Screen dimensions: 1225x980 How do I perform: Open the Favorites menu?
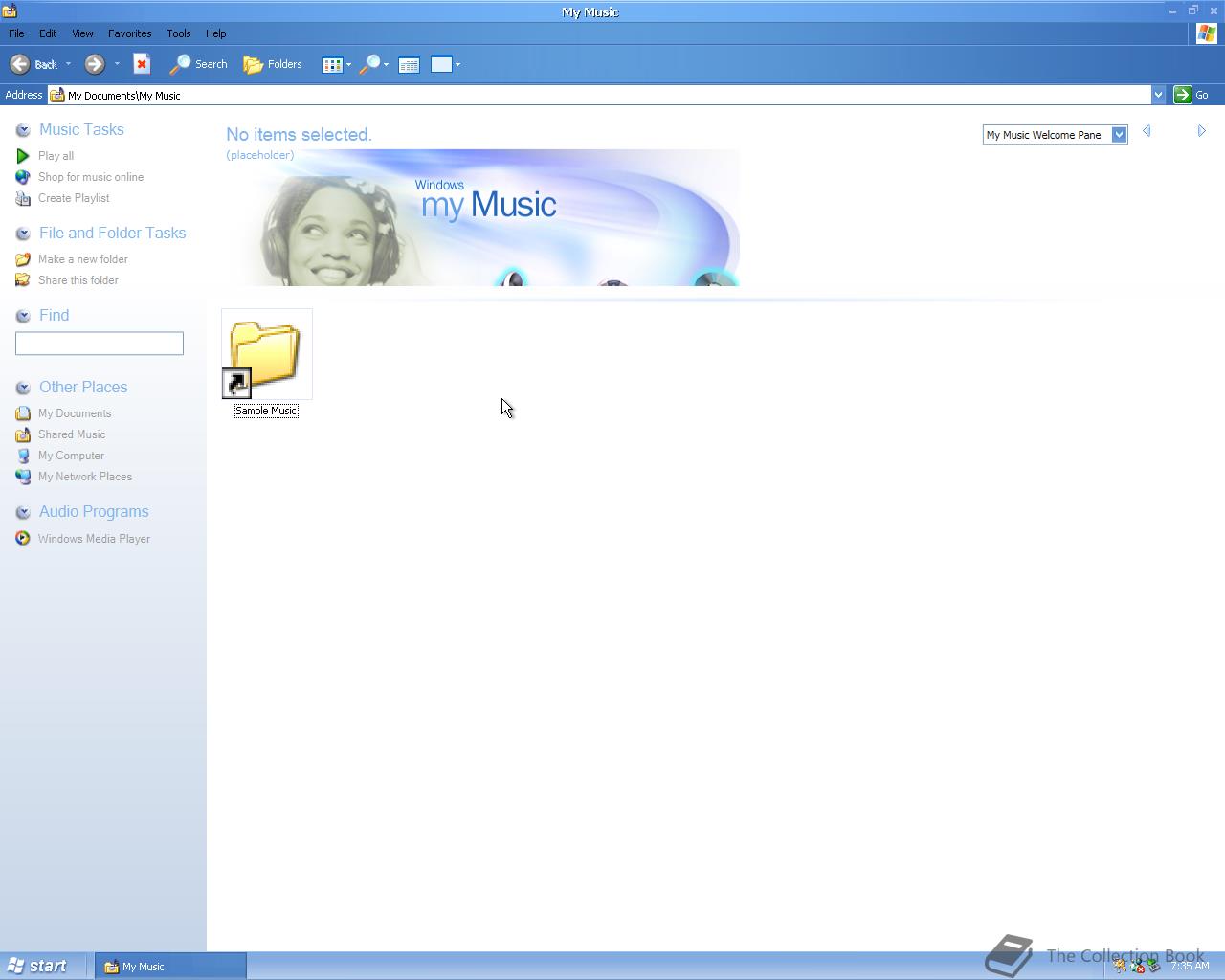[x=129, y=33]
